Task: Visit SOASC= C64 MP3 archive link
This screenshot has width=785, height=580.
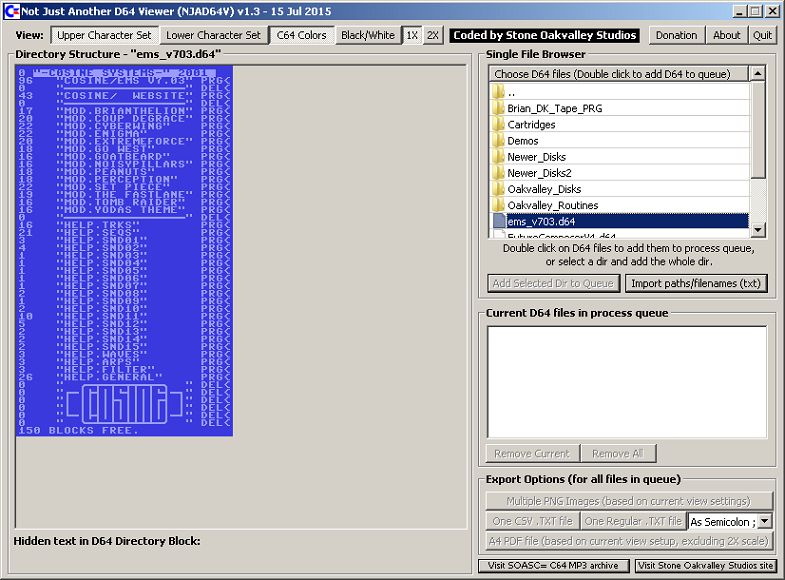Action: coord(554,566)
